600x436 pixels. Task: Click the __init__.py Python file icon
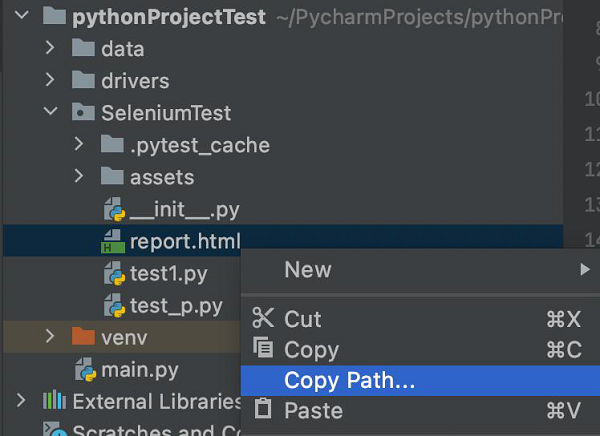[x=113, y=210]
